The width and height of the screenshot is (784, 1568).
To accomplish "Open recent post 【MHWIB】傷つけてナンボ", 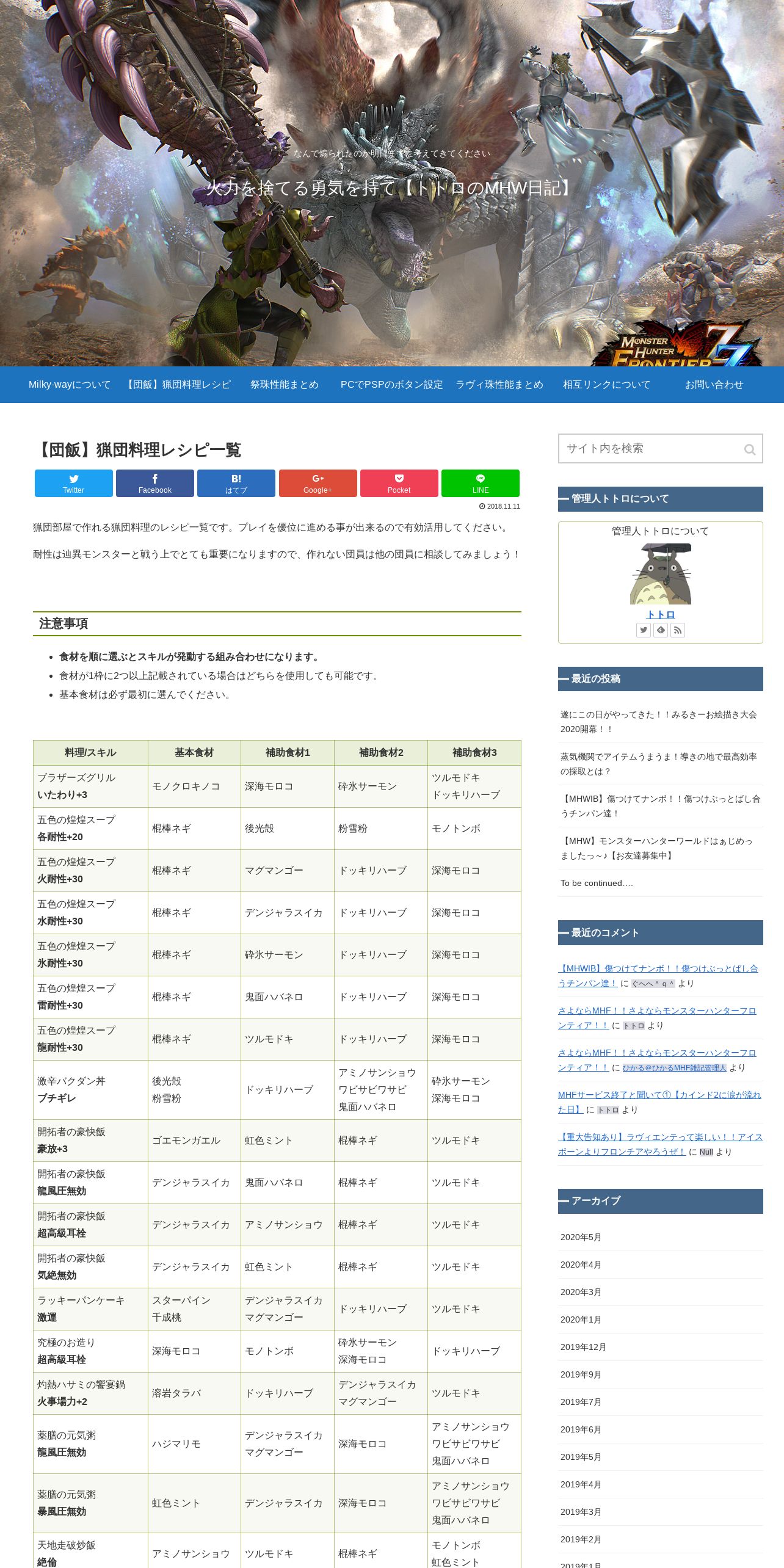I will [661, 806].
